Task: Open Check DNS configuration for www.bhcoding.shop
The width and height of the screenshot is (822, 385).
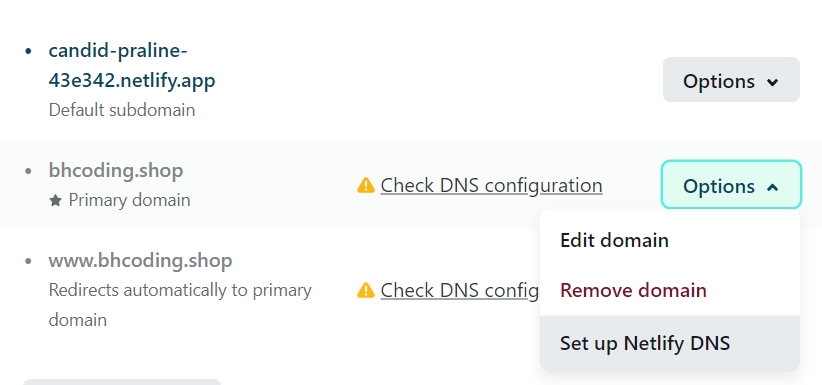Action: pos(460,290)
